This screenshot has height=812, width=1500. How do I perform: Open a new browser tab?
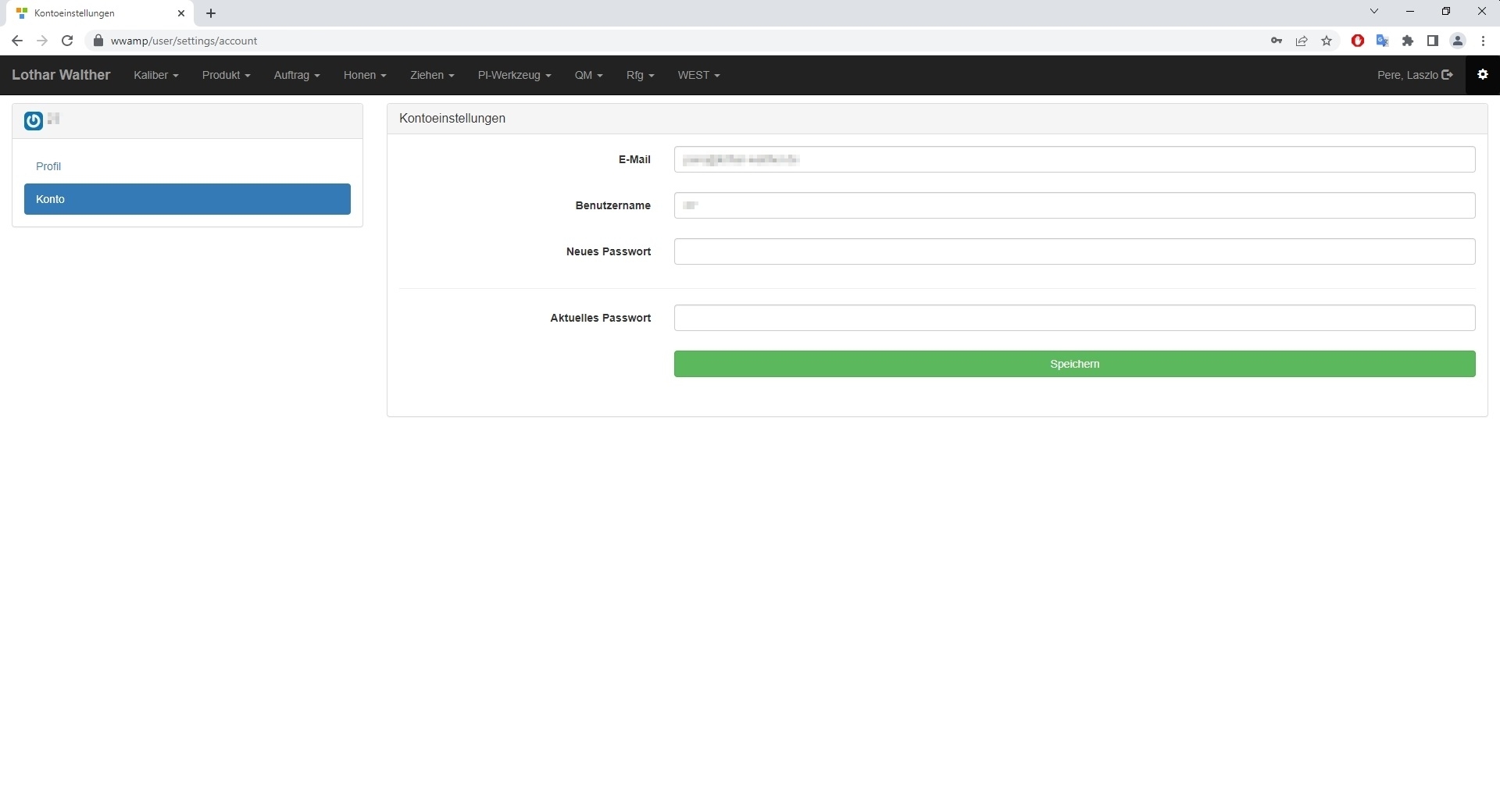211,13
